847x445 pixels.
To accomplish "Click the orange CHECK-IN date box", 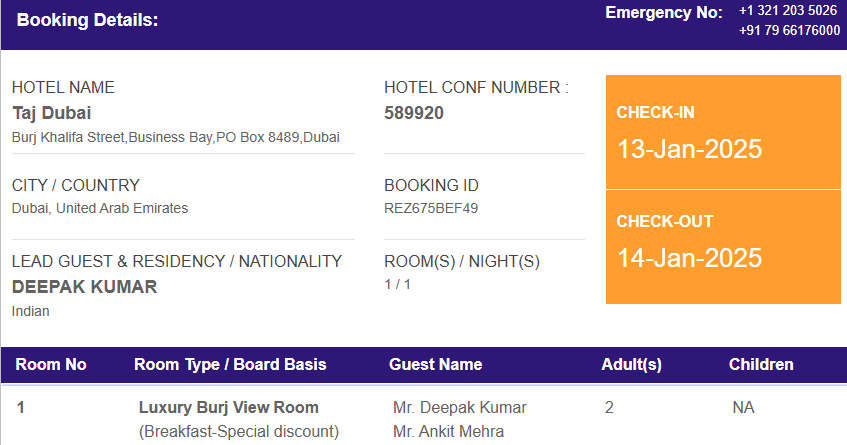I will pos(723,132).
